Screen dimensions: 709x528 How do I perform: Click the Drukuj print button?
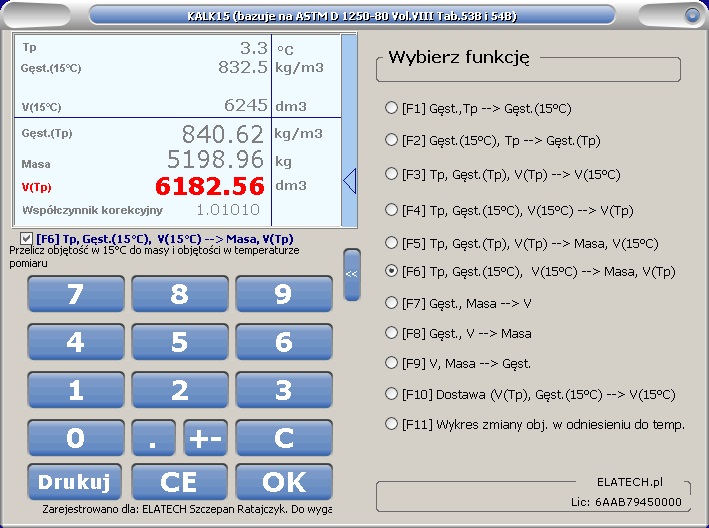point(75,482)
